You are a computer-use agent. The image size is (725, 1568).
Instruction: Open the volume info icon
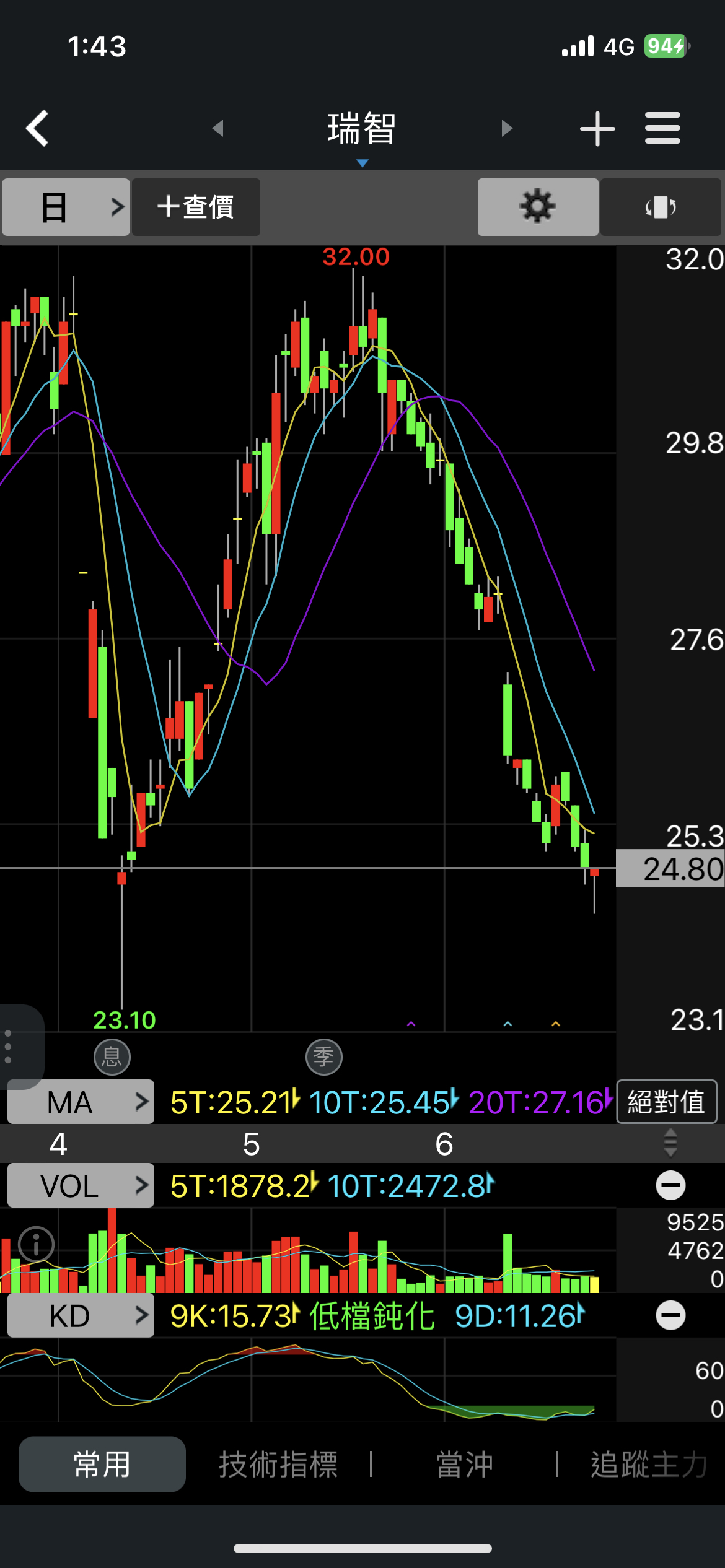click(37, 1244)
